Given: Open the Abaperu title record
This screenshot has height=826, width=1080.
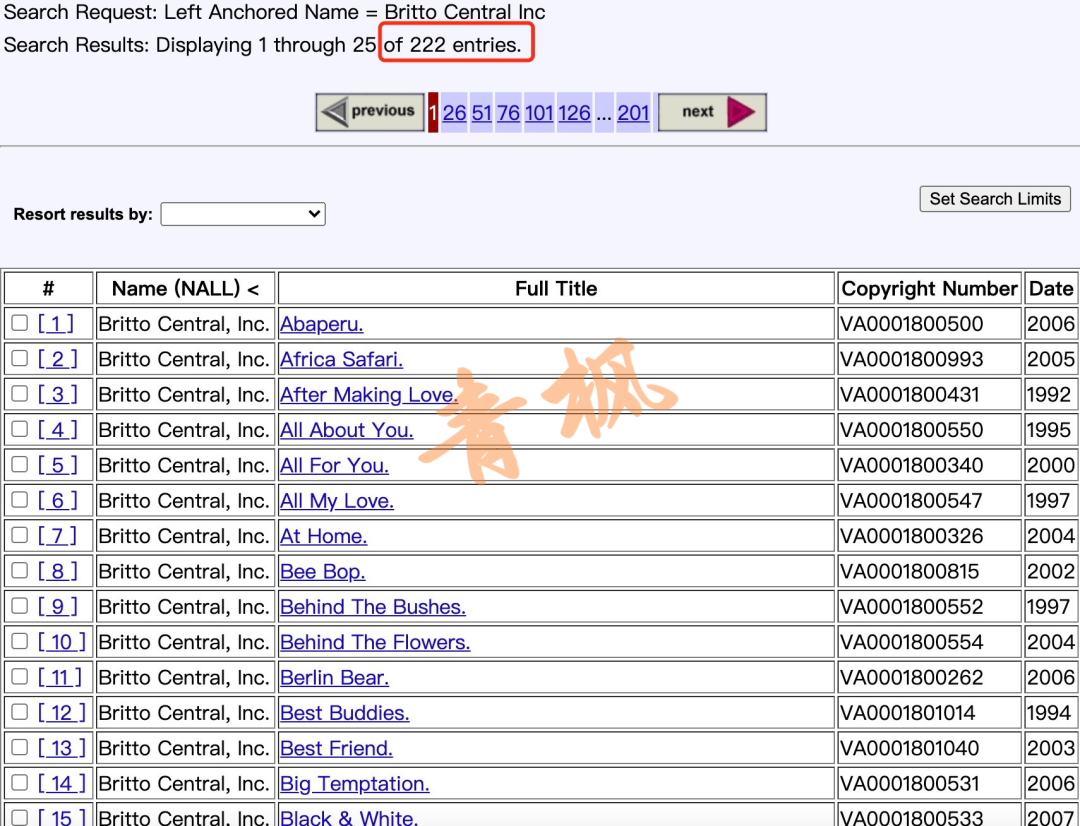Looking at the screenshot, I should tap(322, 324).
